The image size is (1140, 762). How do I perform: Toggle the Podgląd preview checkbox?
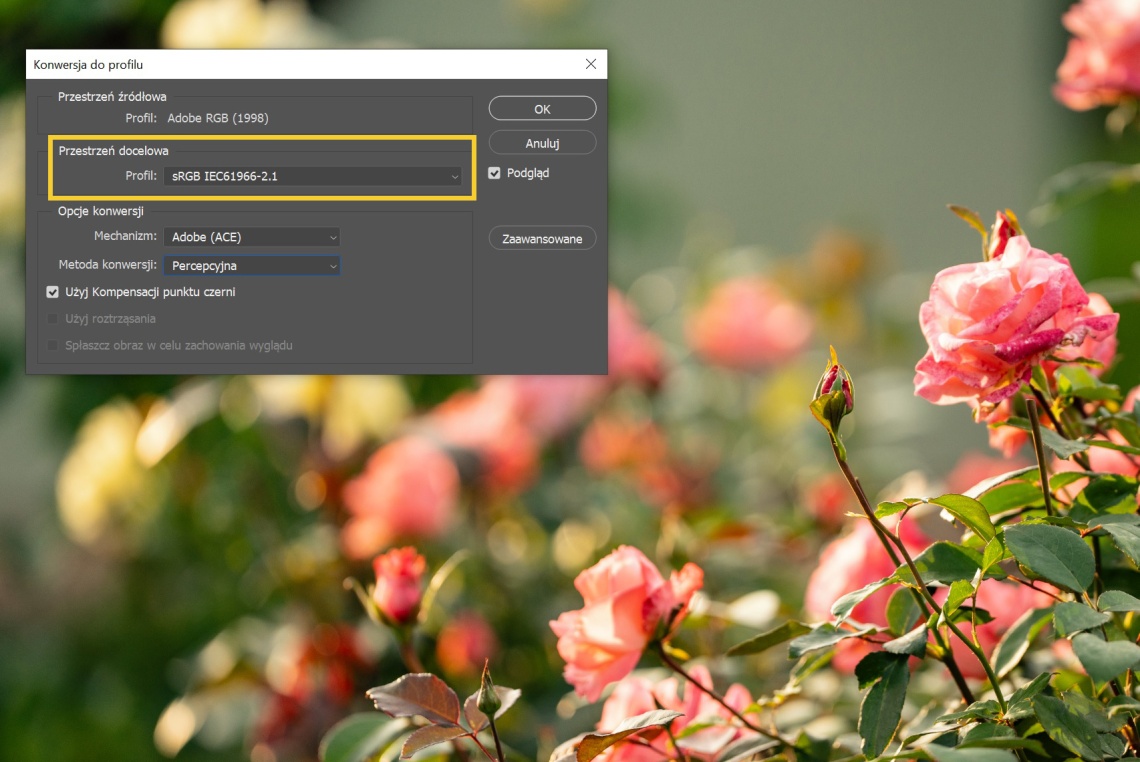494,173
